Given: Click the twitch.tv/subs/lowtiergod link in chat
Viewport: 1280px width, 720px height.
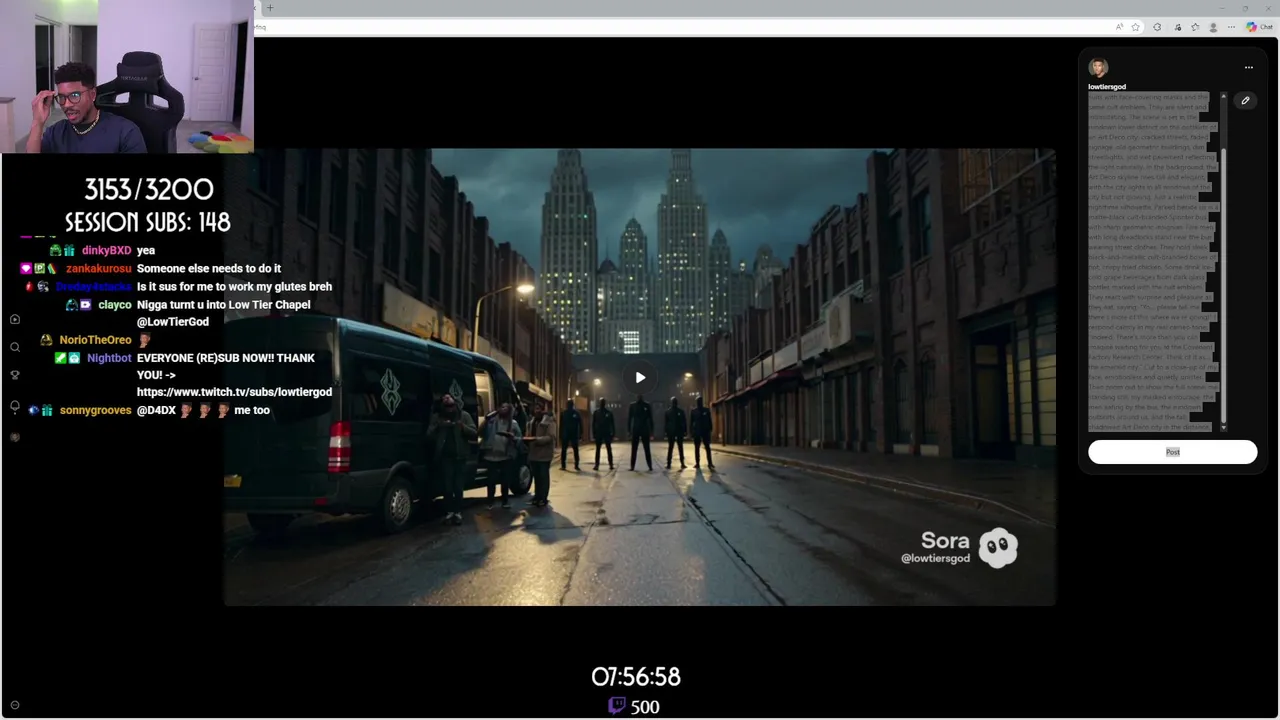Looking at the screenshot, I should pos(234,392).
